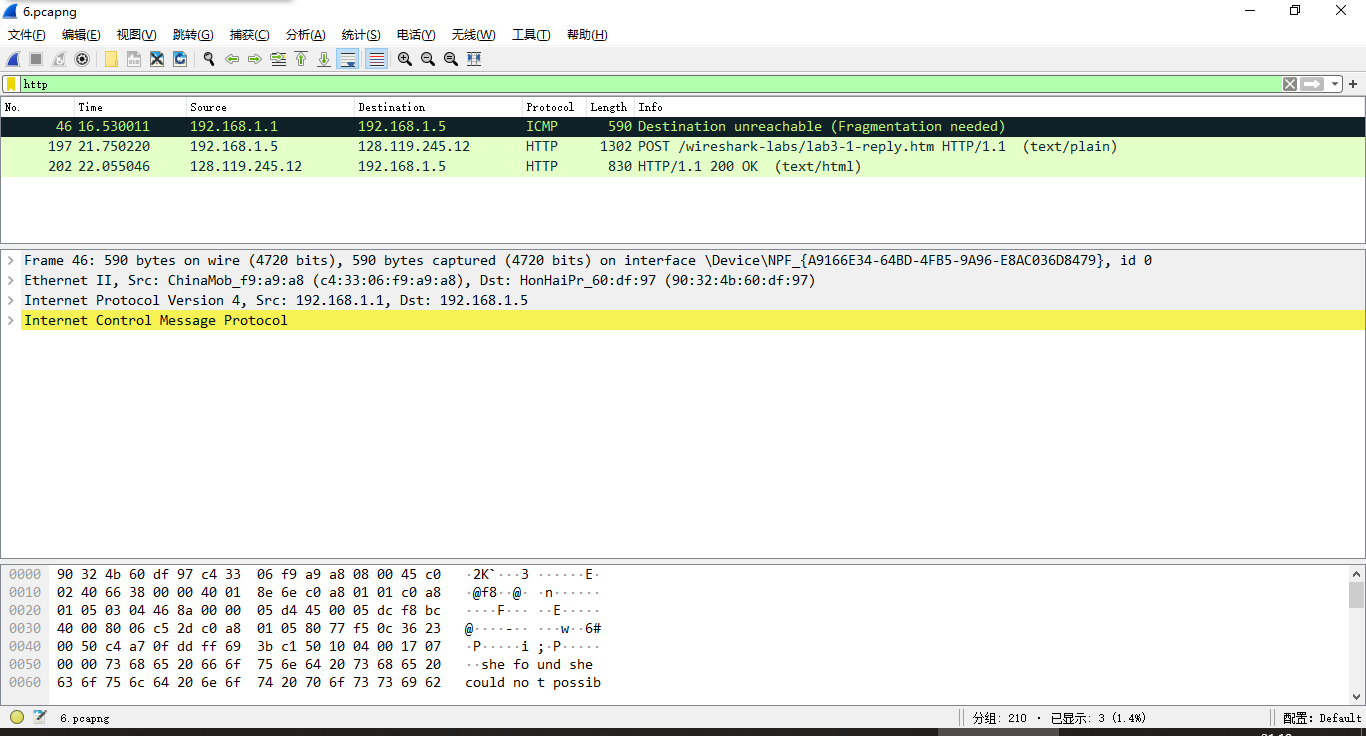Click the reload capture file icon
Image resolution: width=1366 pixels, height=736 pixels.
(180, 59)
